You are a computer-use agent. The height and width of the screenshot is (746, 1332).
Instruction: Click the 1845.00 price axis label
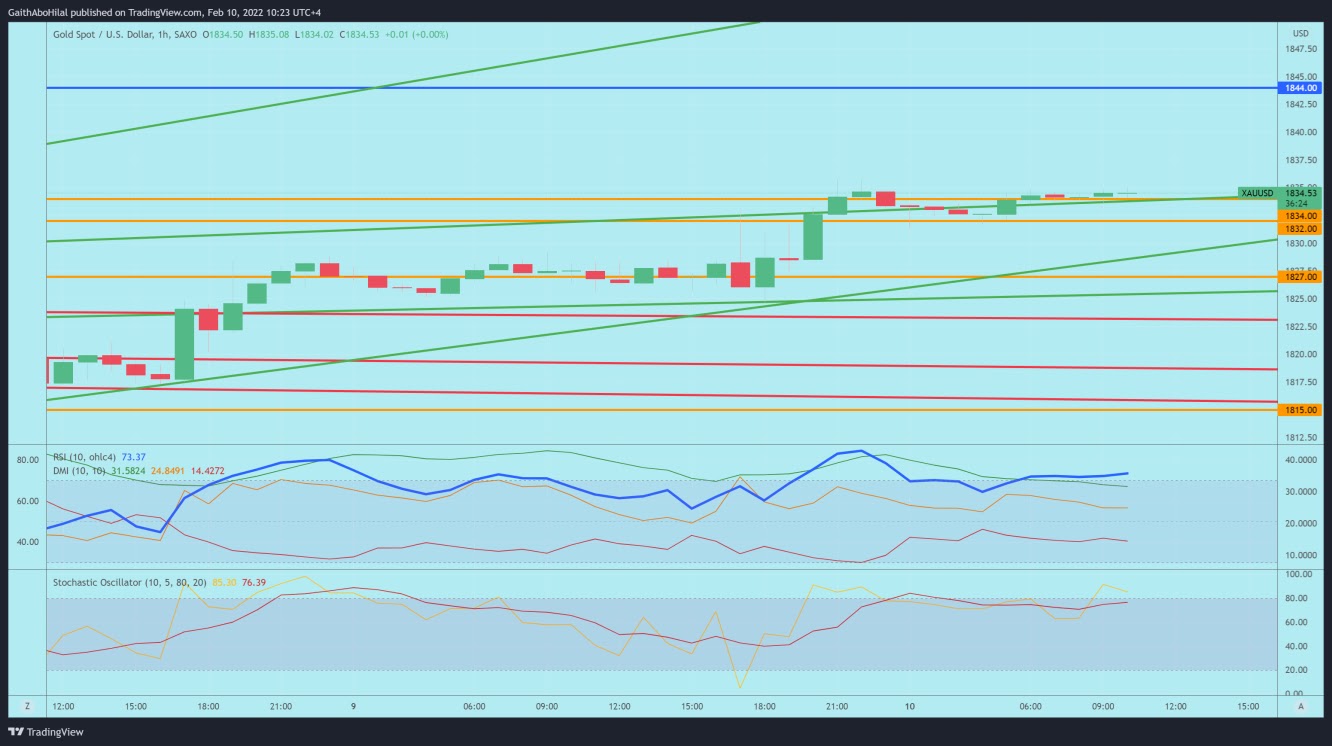(x=1299, y=76)
